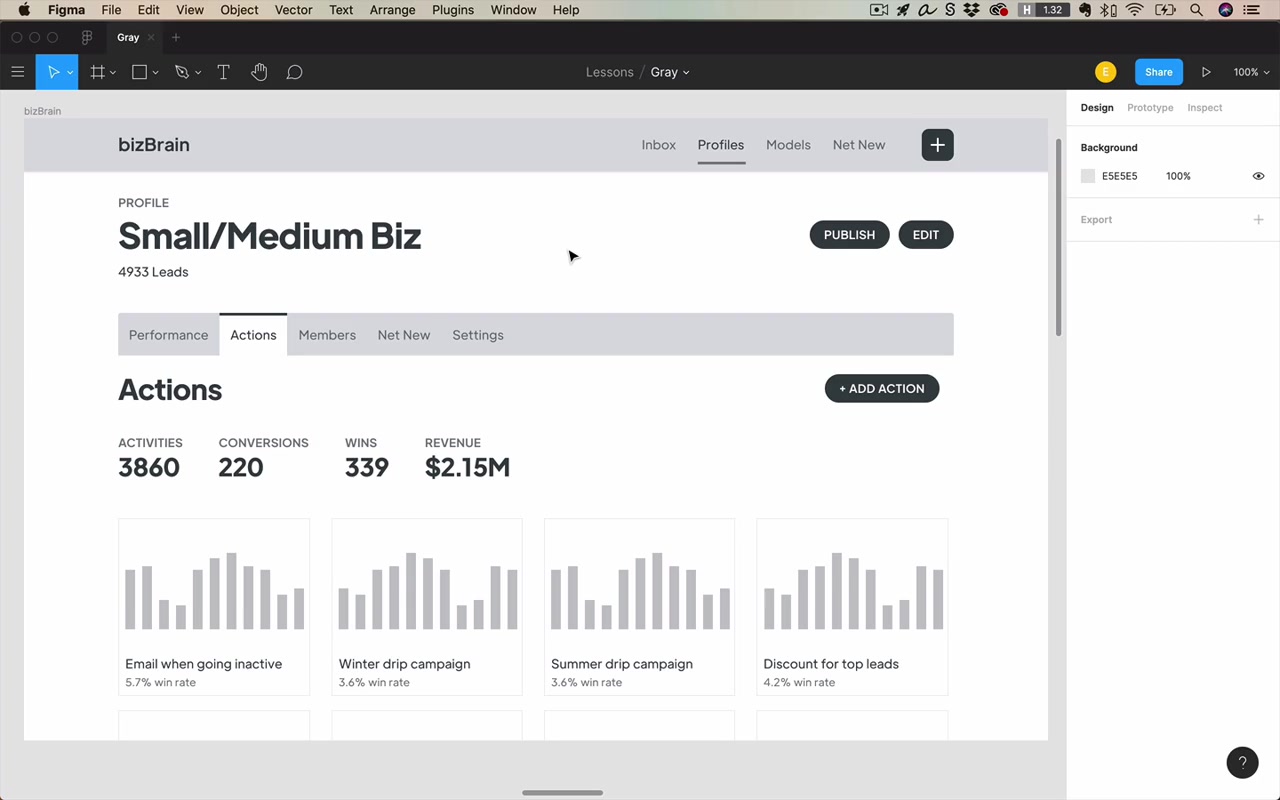1280x800 pixels.
Task: Expand Frame tool options chevron
Action: 113,73
